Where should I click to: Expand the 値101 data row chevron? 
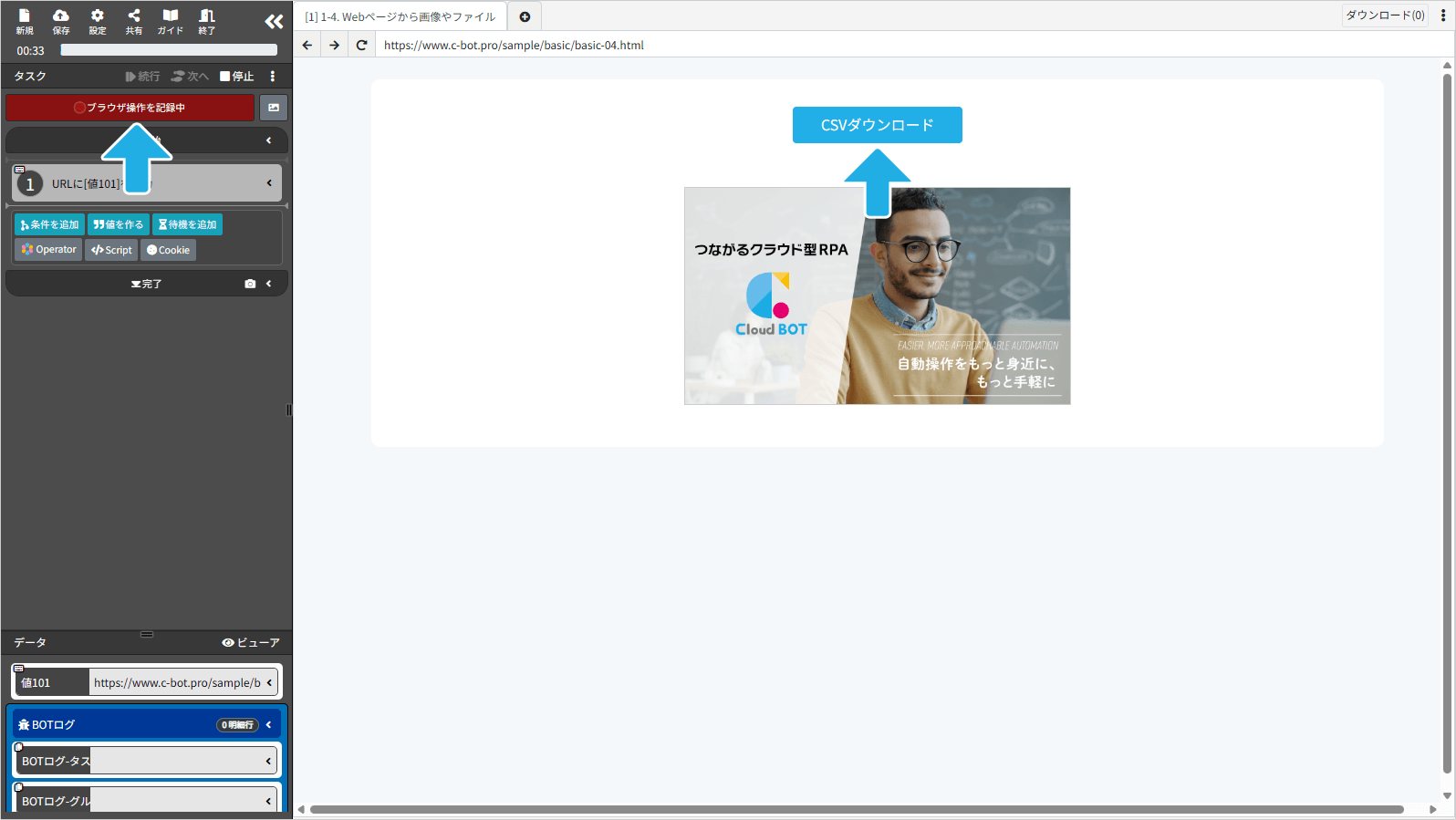click(269, 682)
